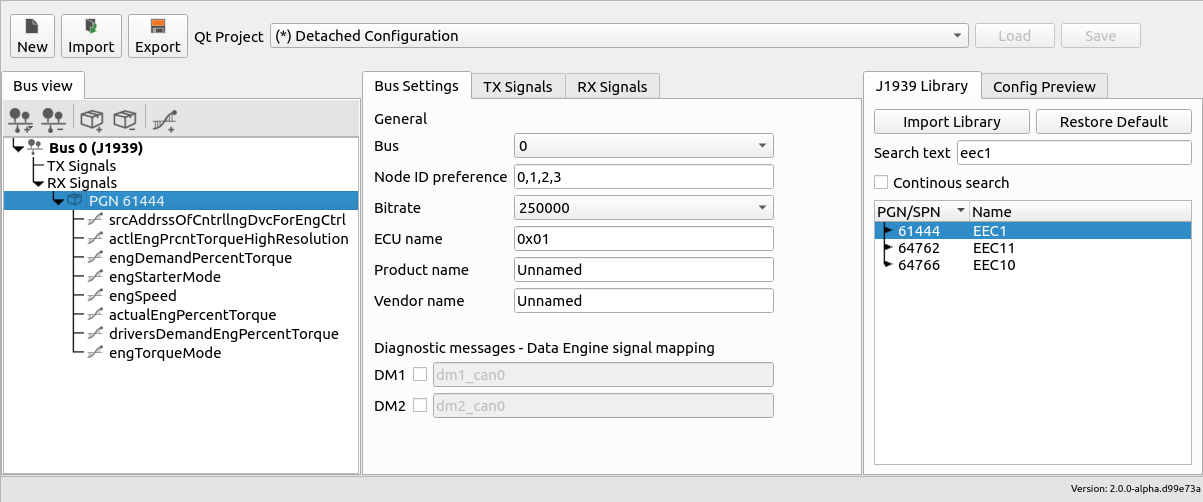Image resolution: width=1203 pixels, height=502 pixels.
Task: Click the New configuration button
Action: click(32, 36)
